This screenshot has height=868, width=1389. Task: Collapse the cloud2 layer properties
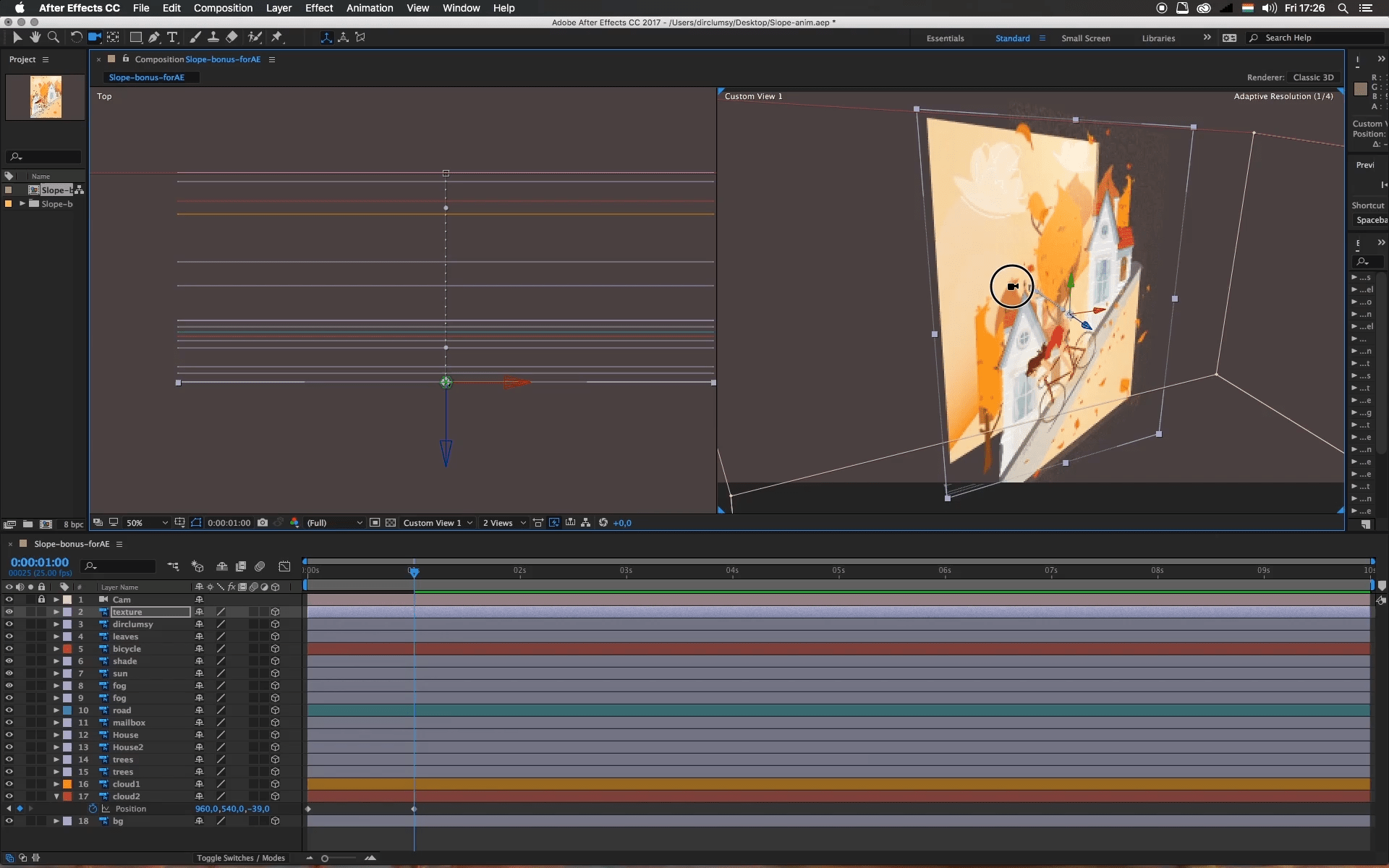coord(56,796)
